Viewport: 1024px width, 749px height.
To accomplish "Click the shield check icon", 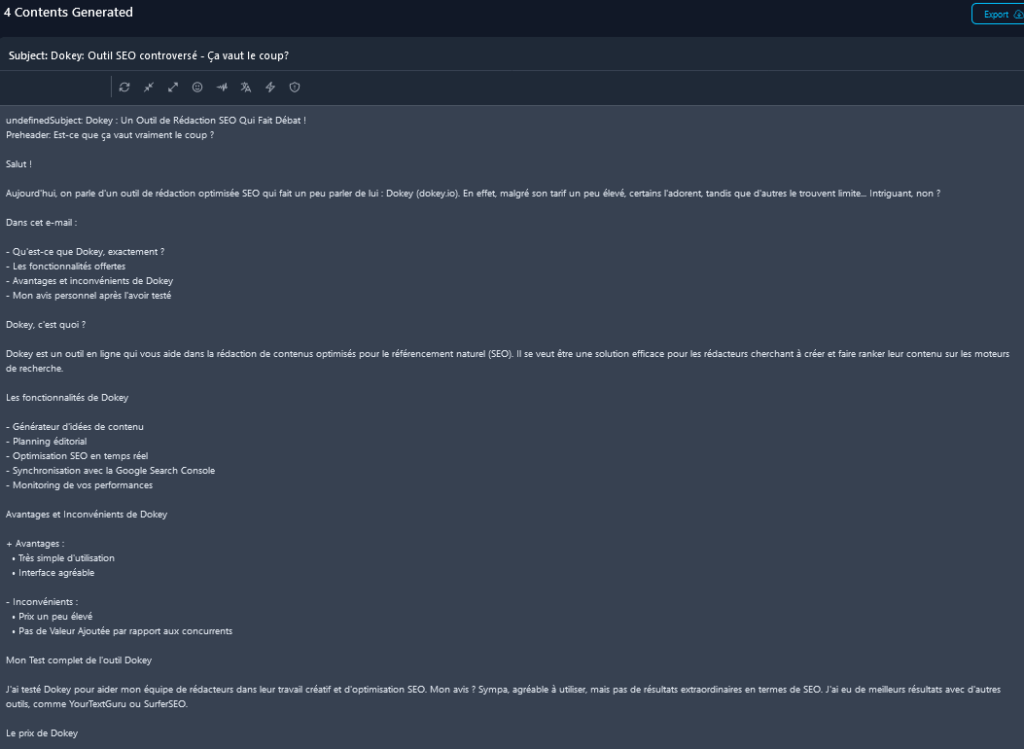I will click(295, 87).
